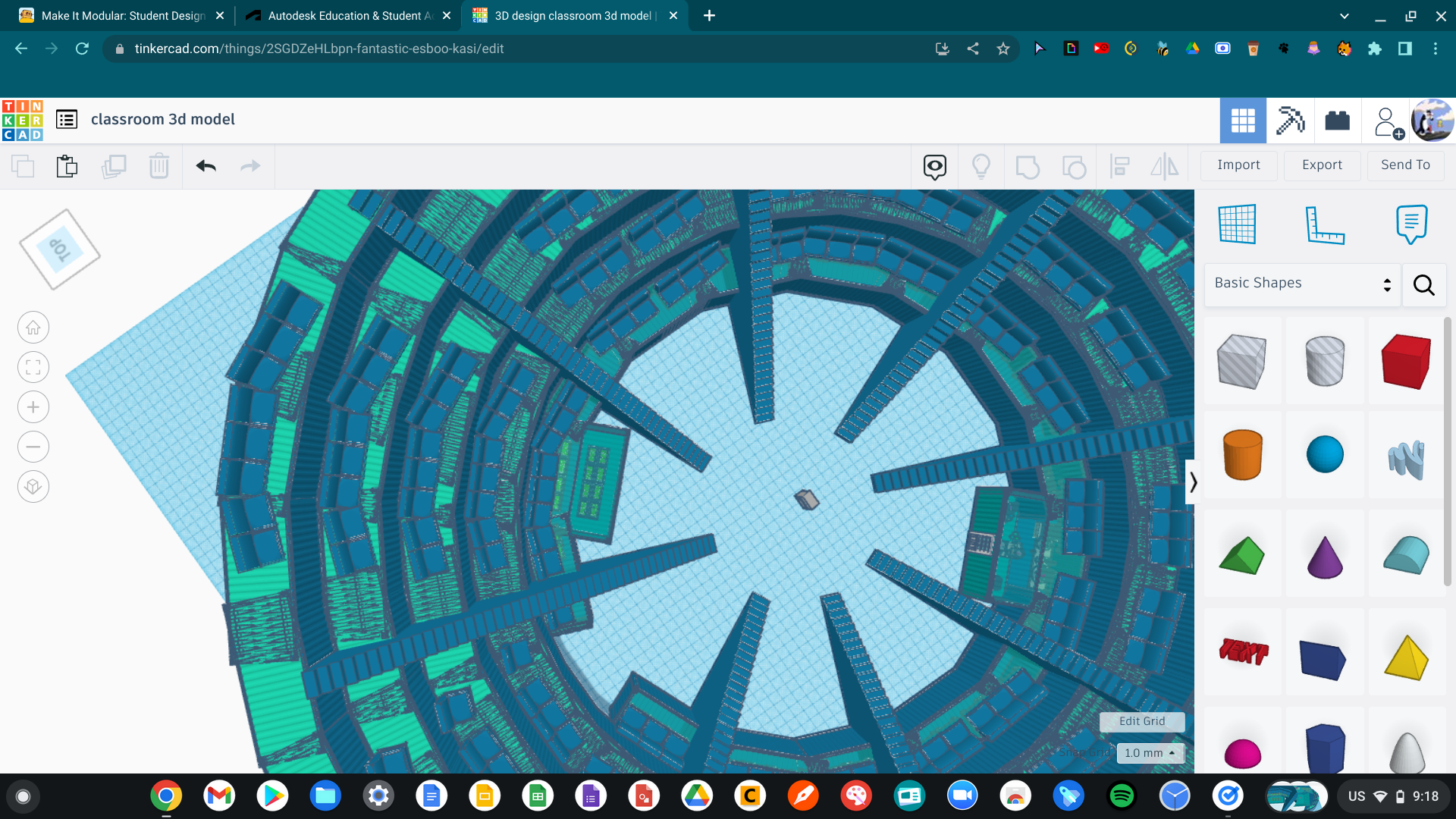This screenshot has width=1456, height=819.
Task: Select the Workplane tool
Action: pos(1237,224)
